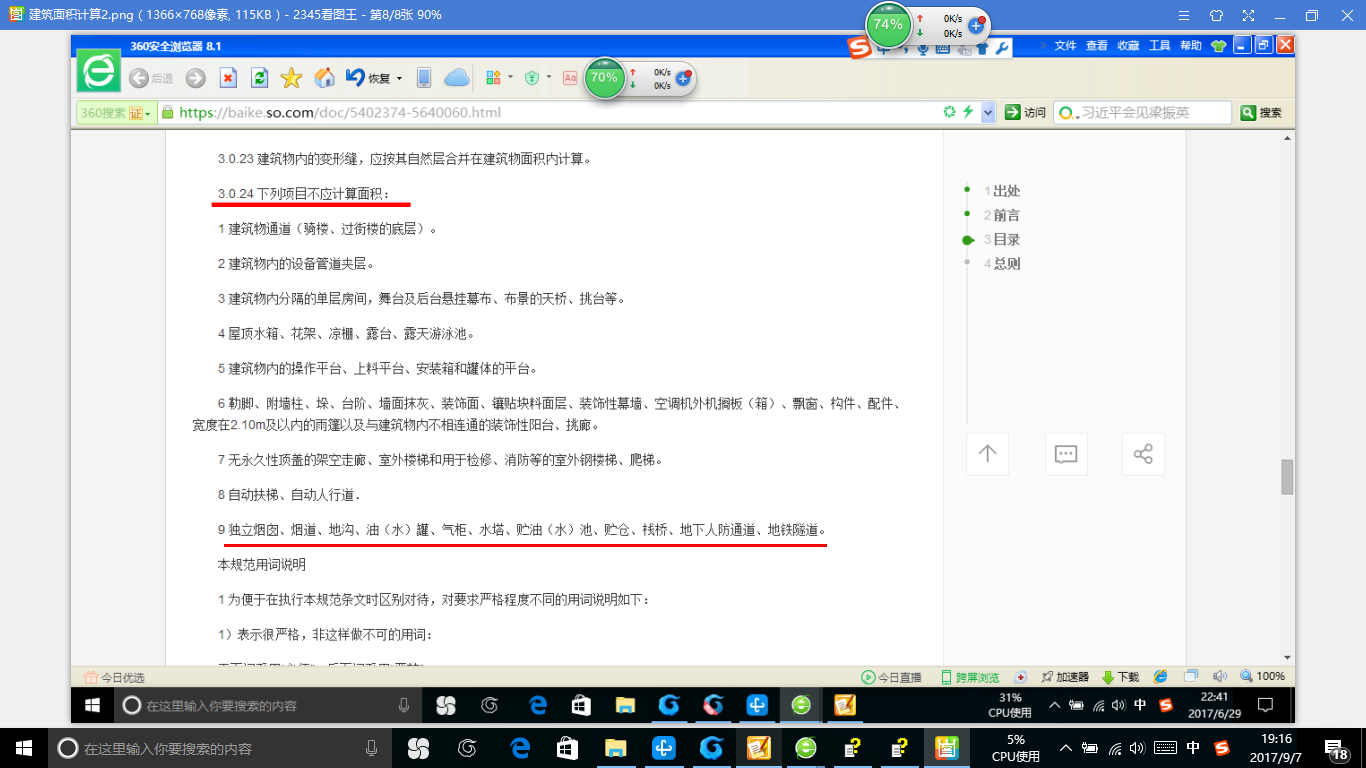This screenshot has height=768, width=1366.
Task: Click the baike.so.com address bar URL
Action: coord(340,113)
